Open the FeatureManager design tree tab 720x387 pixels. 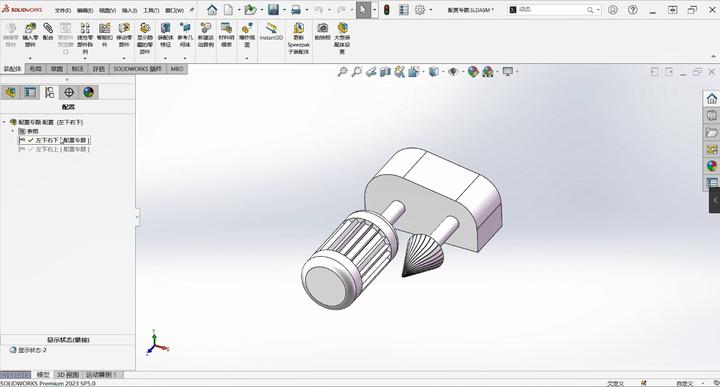(11, 92)
